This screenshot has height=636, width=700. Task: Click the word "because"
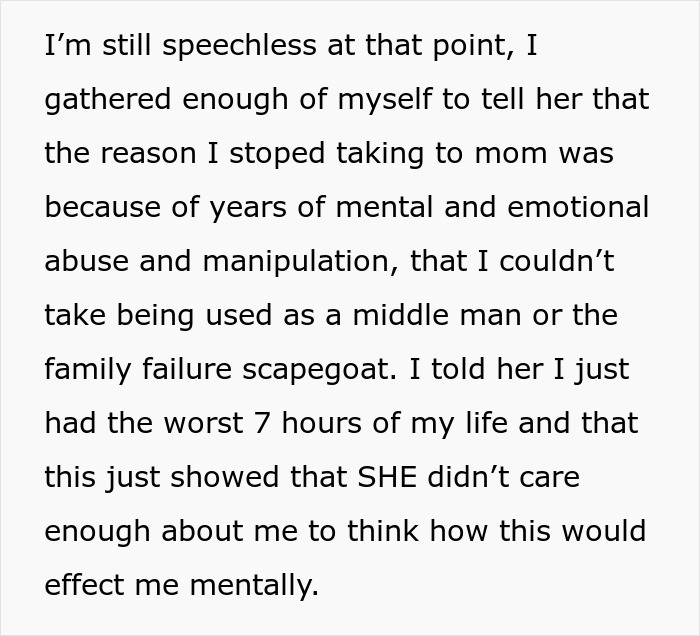click(x=103, y=207)
